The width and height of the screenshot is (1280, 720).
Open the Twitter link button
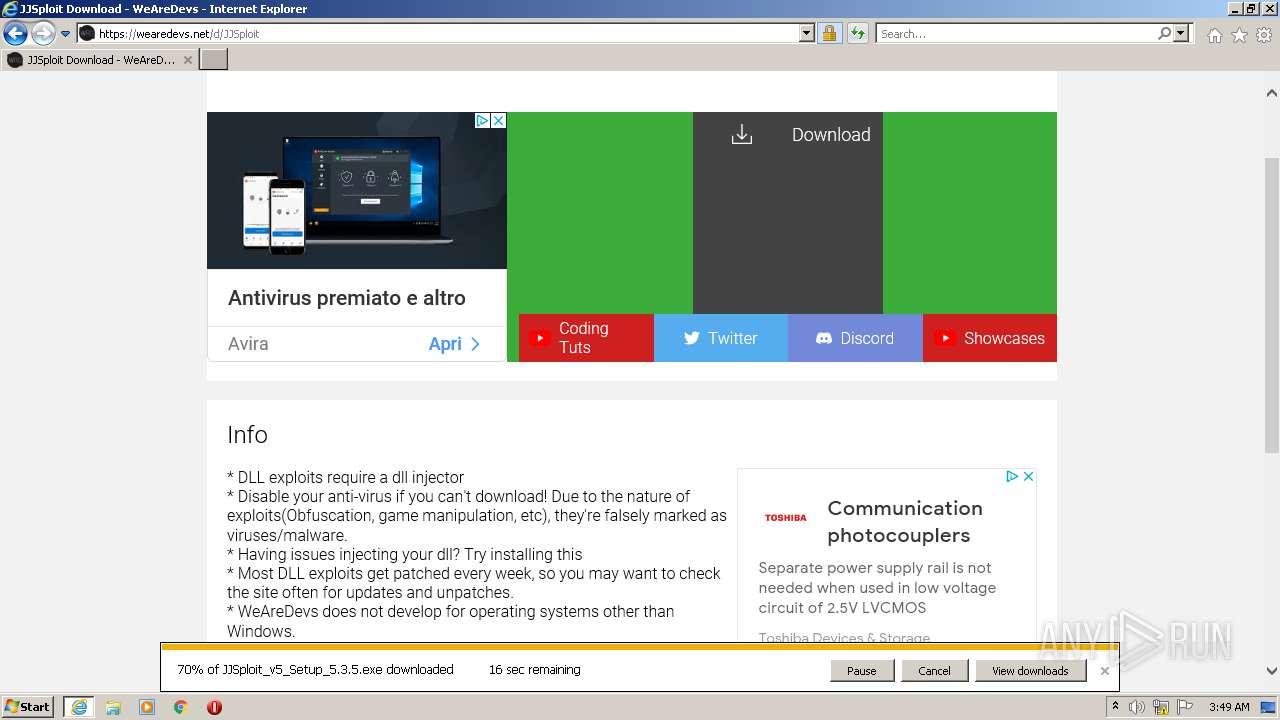[721, 338]
